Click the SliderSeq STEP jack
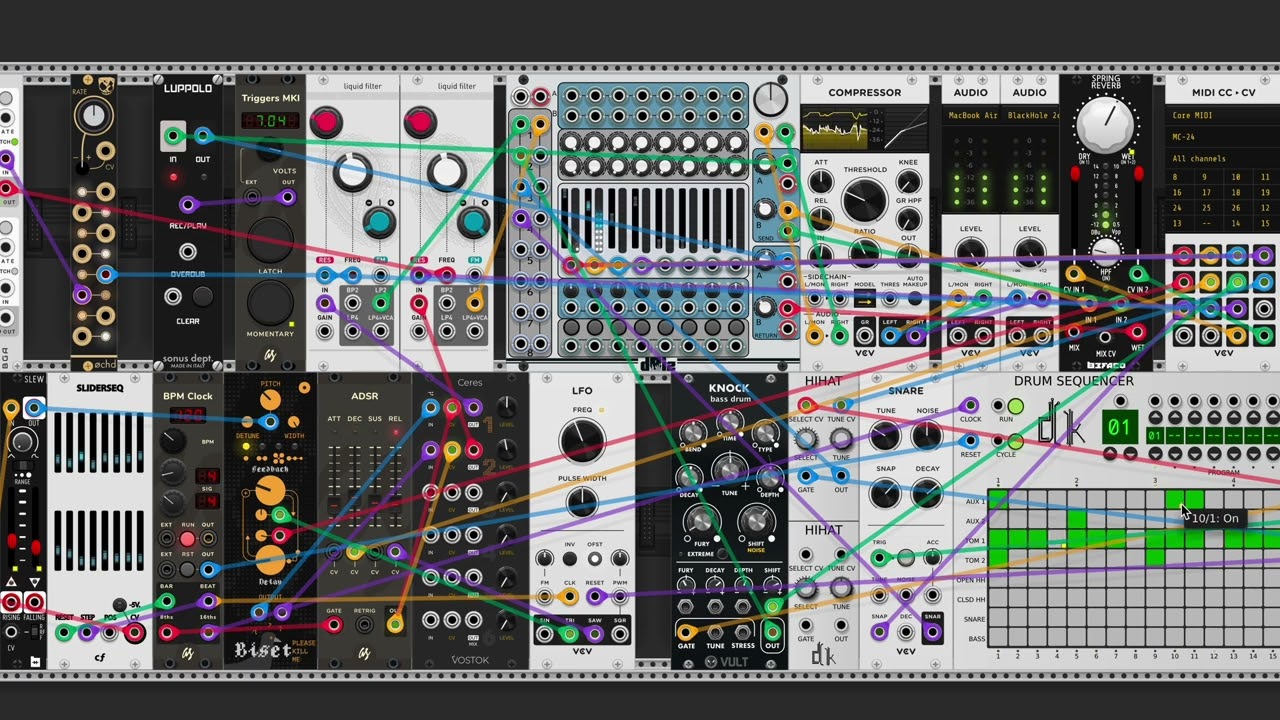This screenshot has height=720, width=1280. point(87,632)
